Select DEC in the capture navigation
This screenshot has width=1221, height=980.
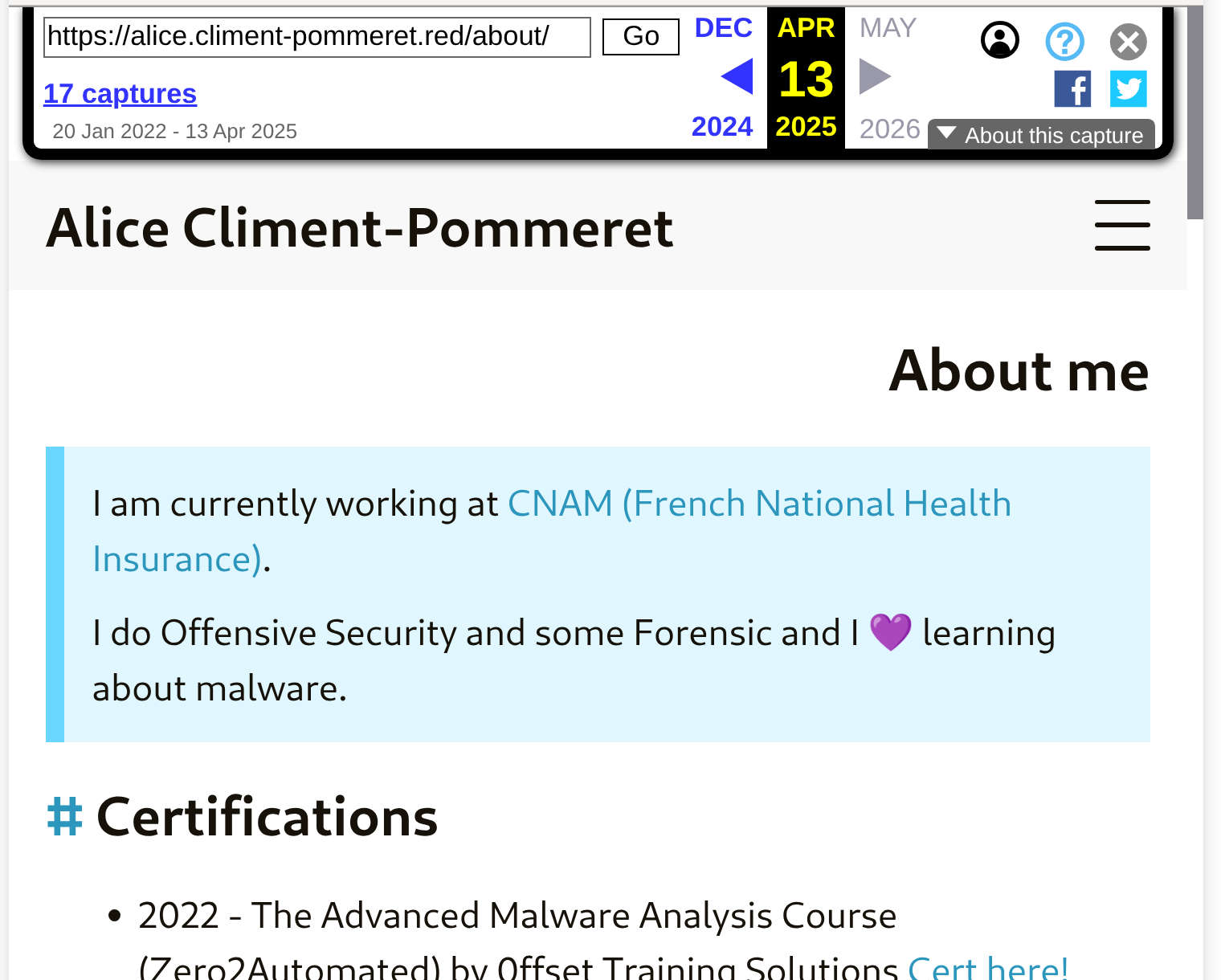coord(722,27)
